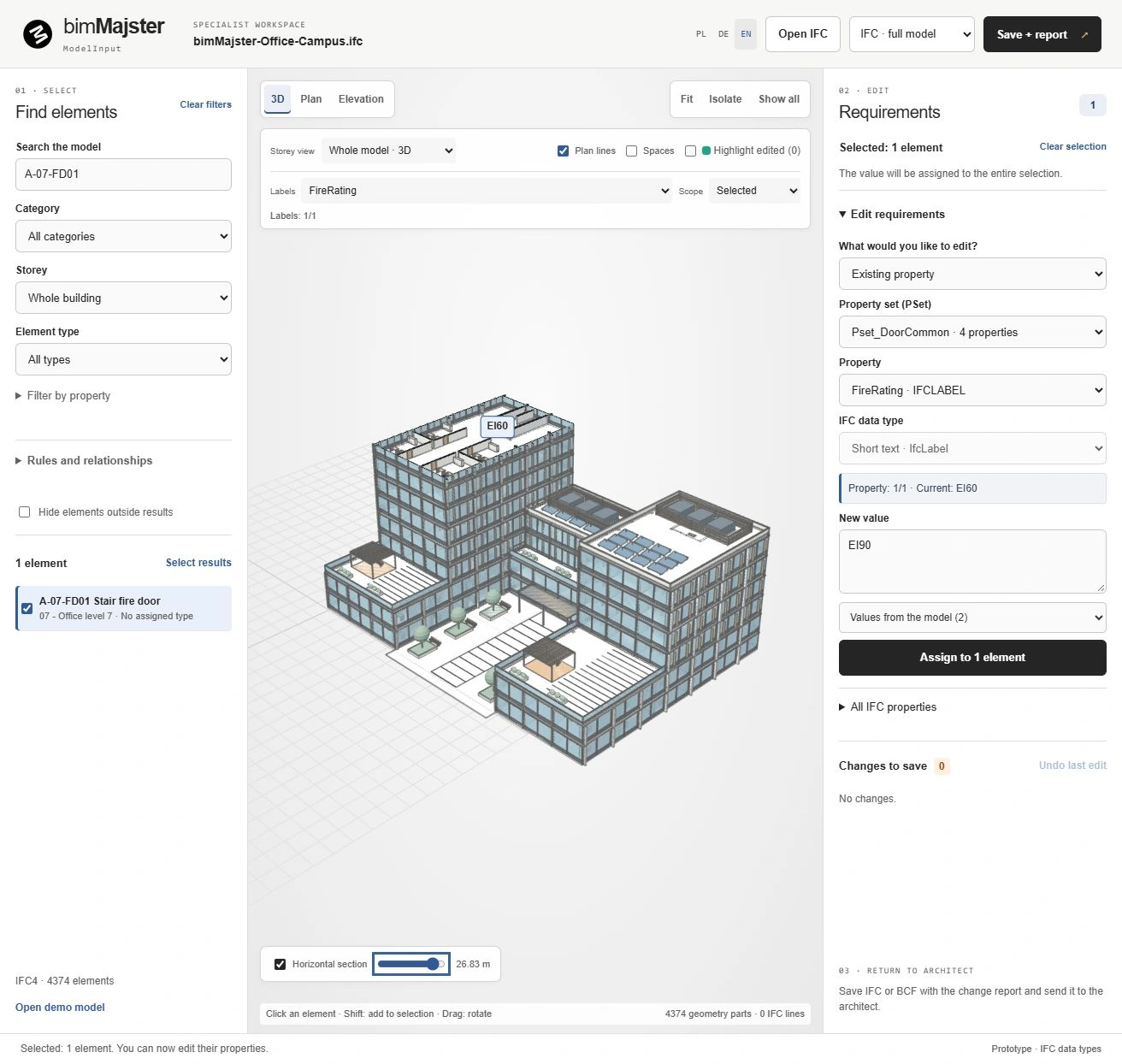
Task: Switch to the 3D view tab
Action: coord(277,99)
